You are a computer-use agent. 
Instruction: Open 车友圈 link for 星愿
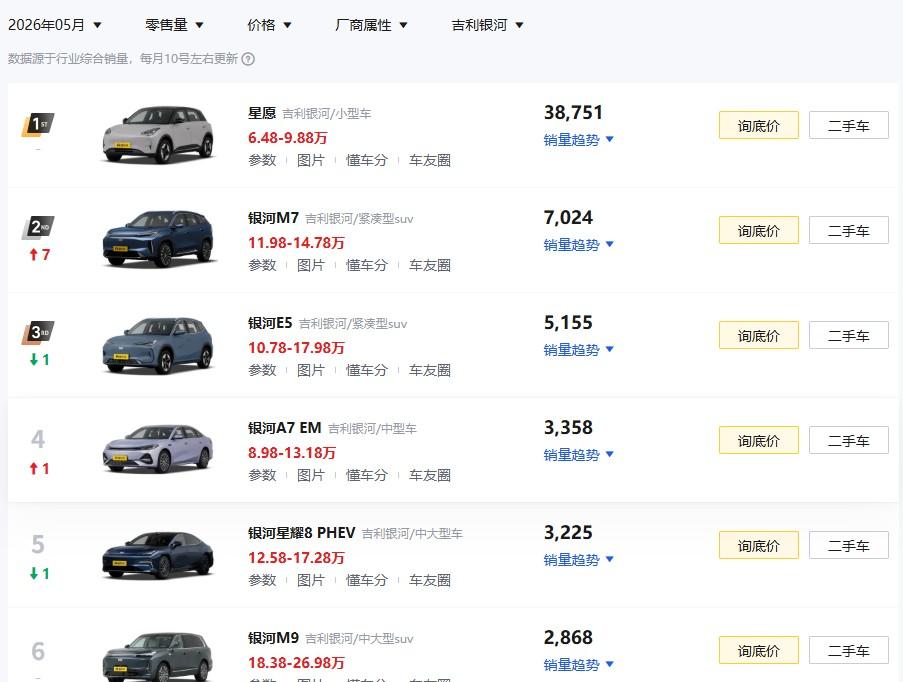tap(430, 160)
